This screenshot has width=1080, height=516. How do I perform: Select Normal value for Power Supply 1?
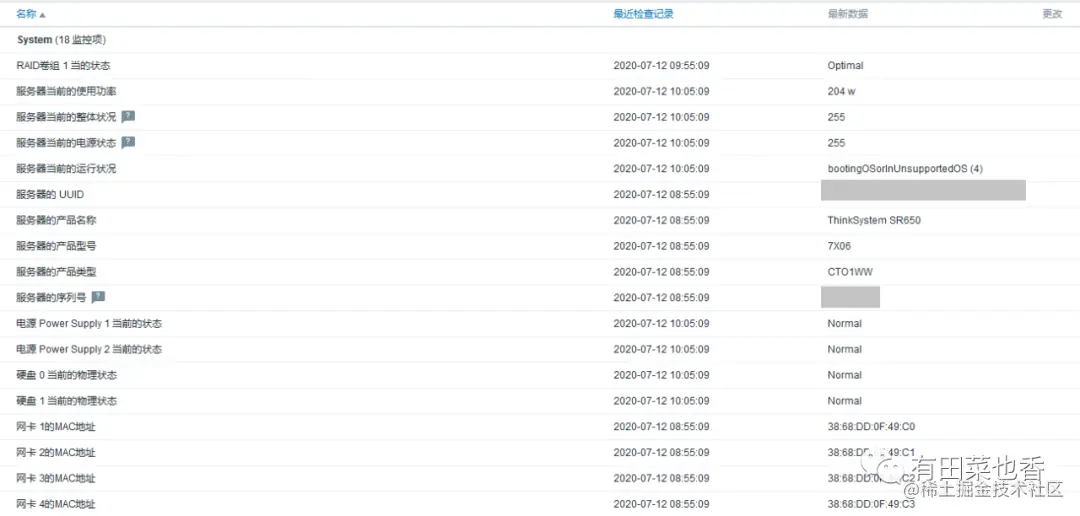click(844, 323)
